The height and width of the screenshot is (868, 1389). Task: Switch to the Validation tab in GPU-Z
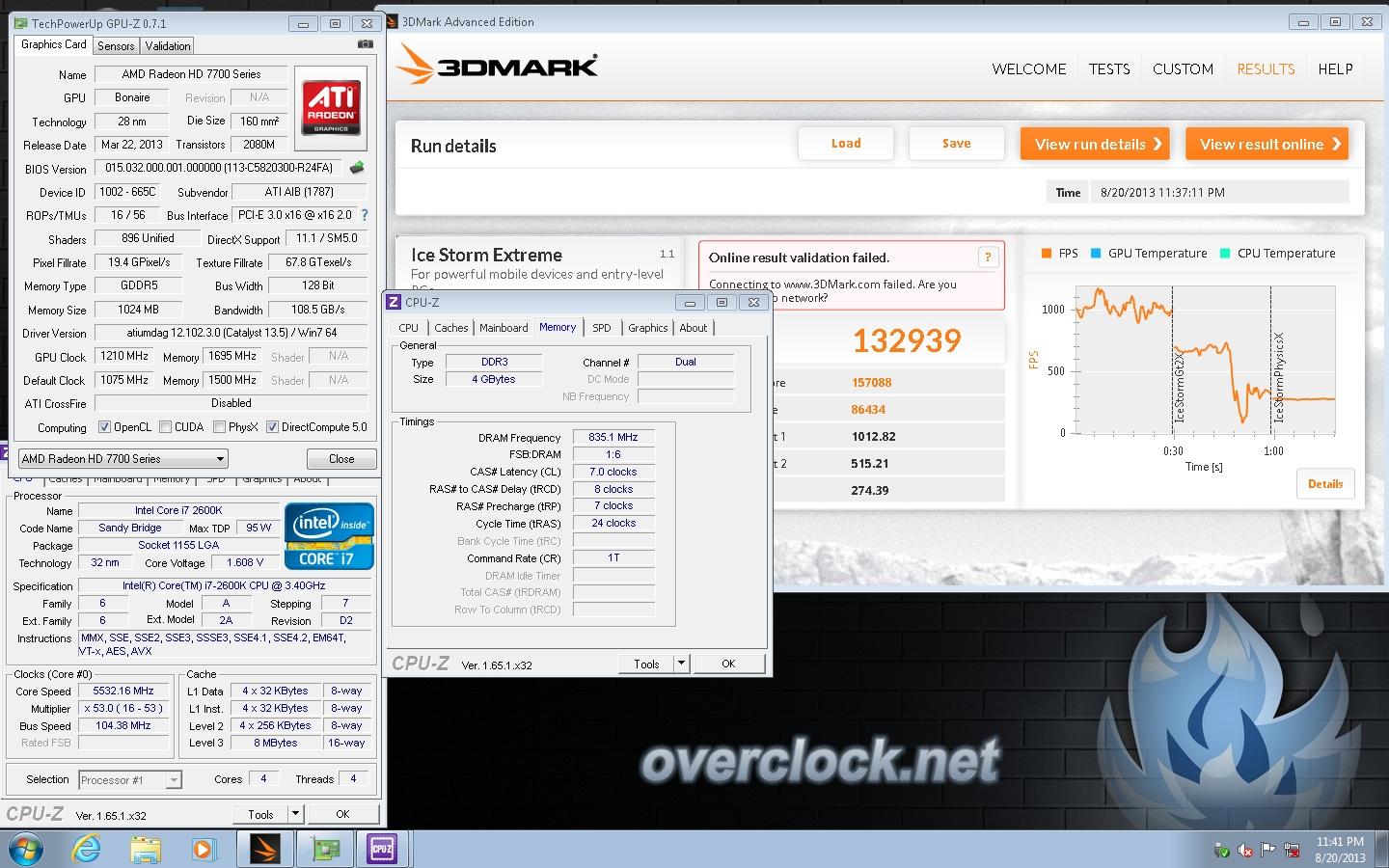click(x=168, y=45)
